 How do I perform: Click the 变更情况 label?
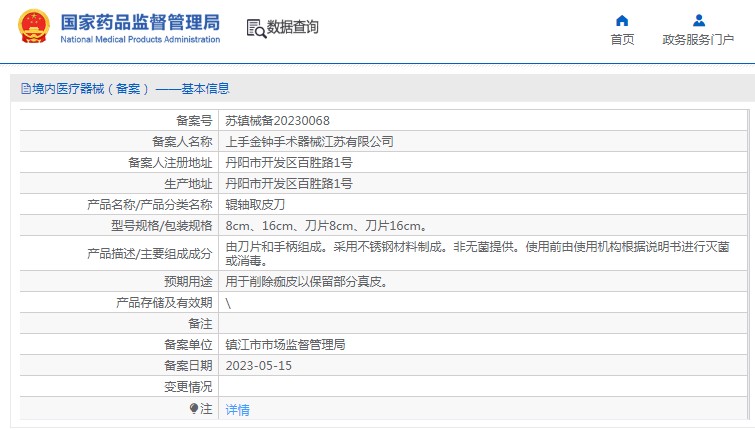tap(188, 387)
